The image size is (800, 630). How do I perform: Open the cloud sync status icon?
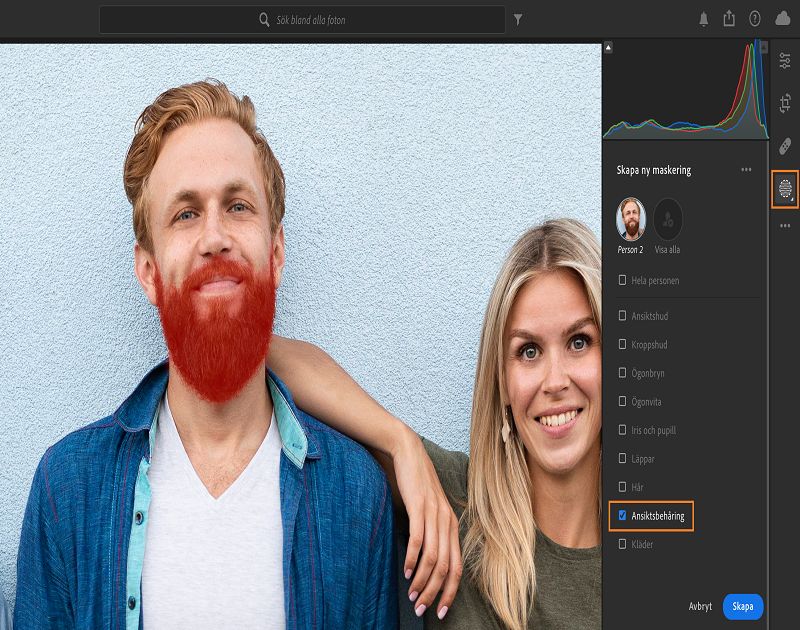tap(783, 19)
